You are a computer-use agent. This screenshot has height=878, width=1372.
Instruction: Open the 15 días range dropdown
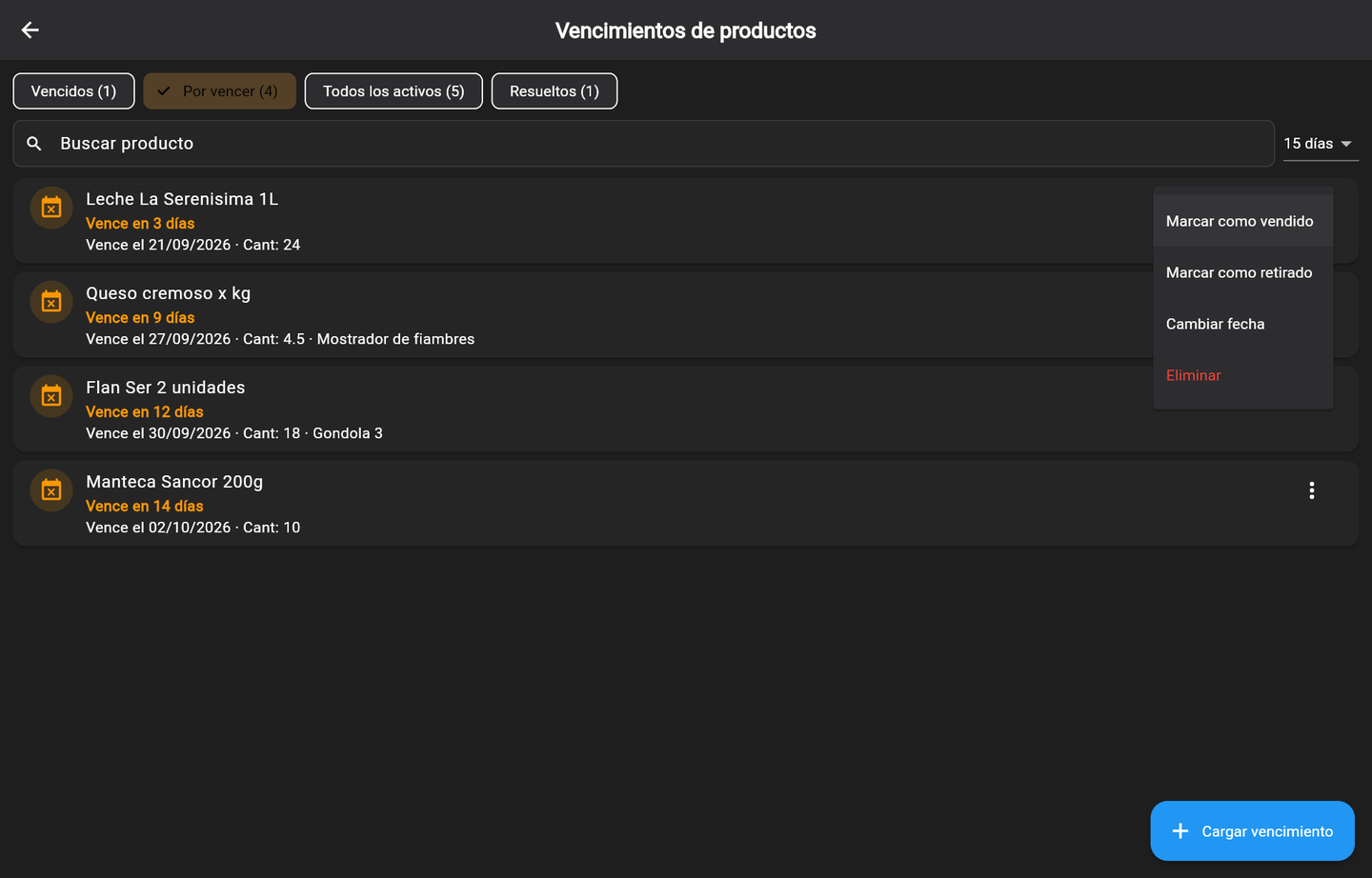pos(1321,144)
